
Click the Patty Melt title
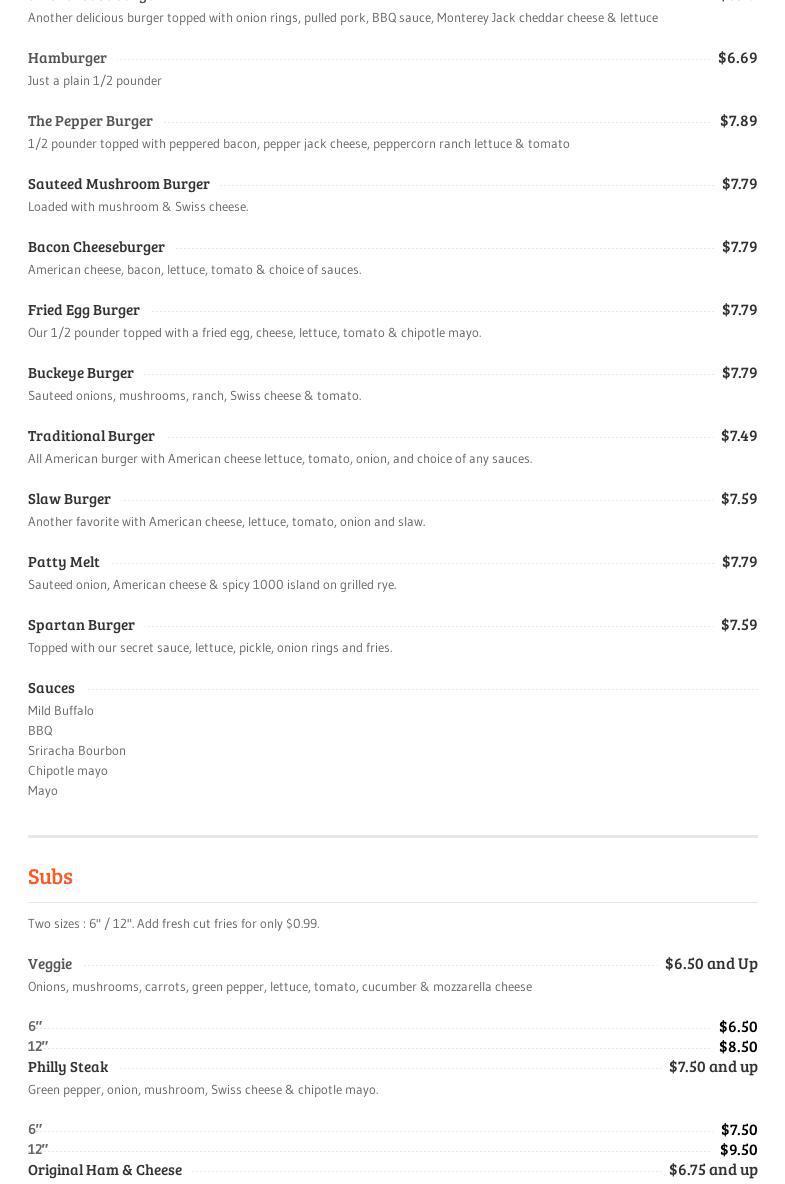point(64,562)
